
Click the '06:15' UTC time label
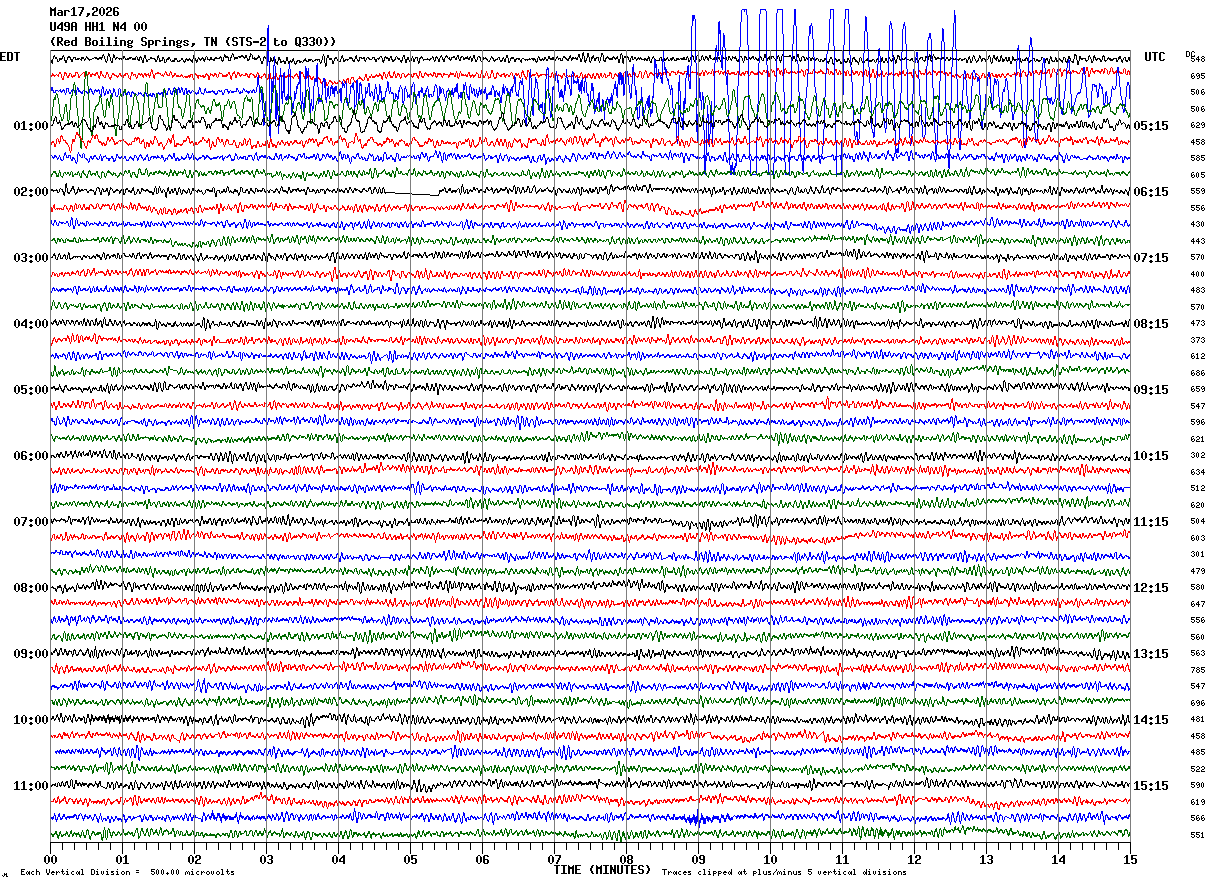tap(1151, 192)
